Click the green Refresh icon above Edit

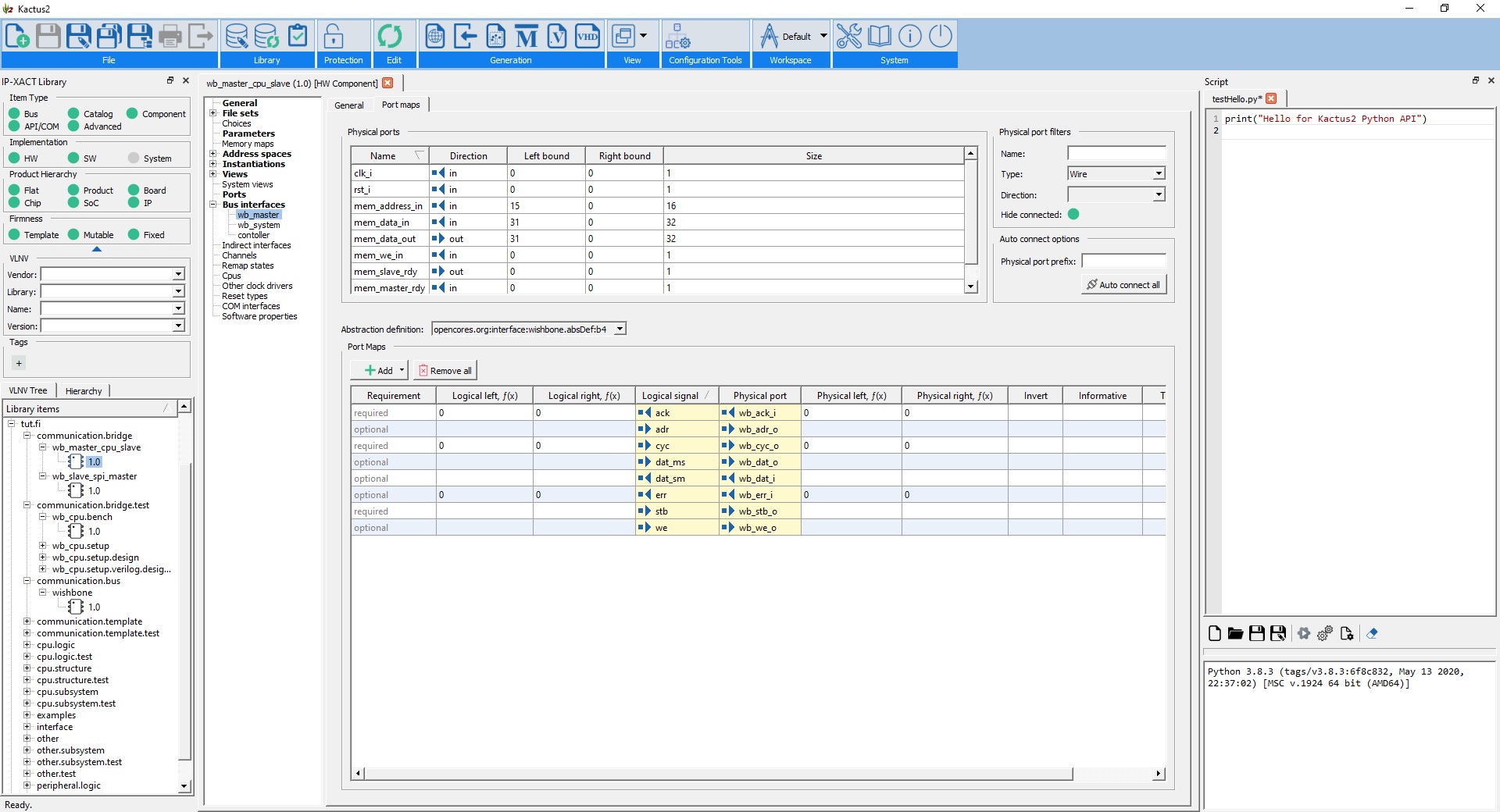click(x=390, y=37)
